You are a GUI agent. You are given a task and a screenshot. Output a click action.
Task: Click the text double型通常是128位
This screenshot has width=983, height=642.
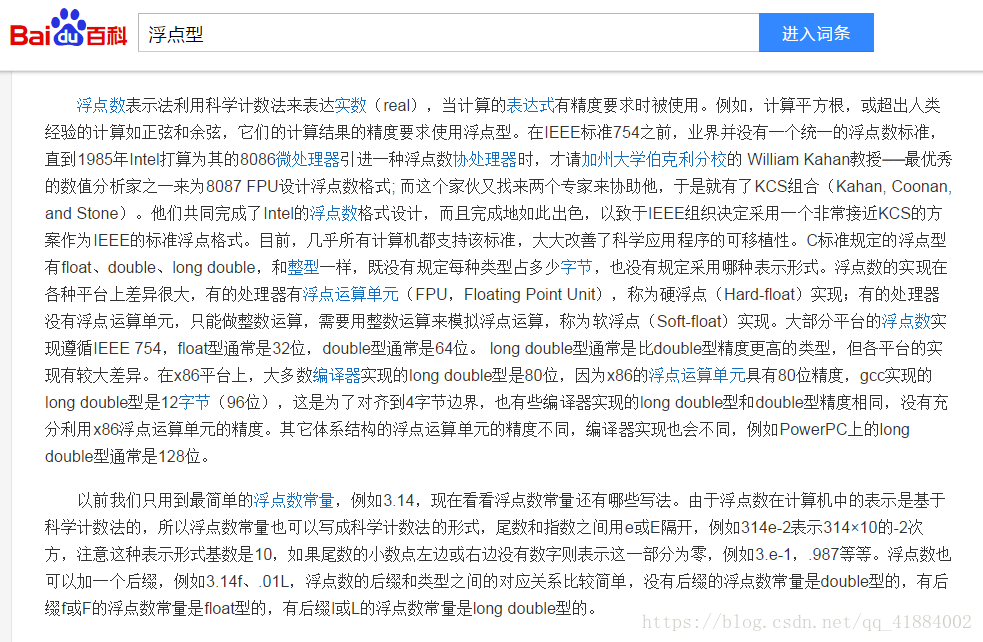(x=122, y=456)
